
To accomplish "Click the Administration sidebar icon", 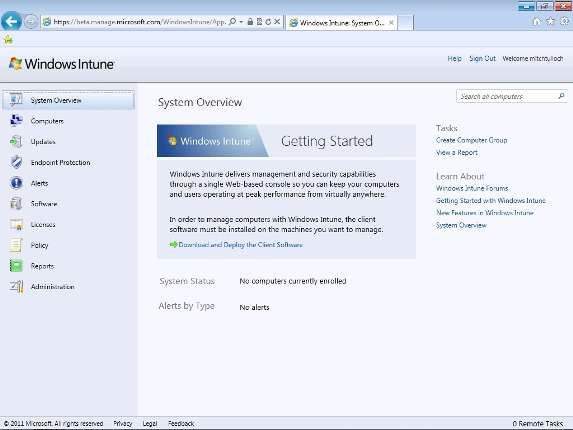I will coord(16,286).
